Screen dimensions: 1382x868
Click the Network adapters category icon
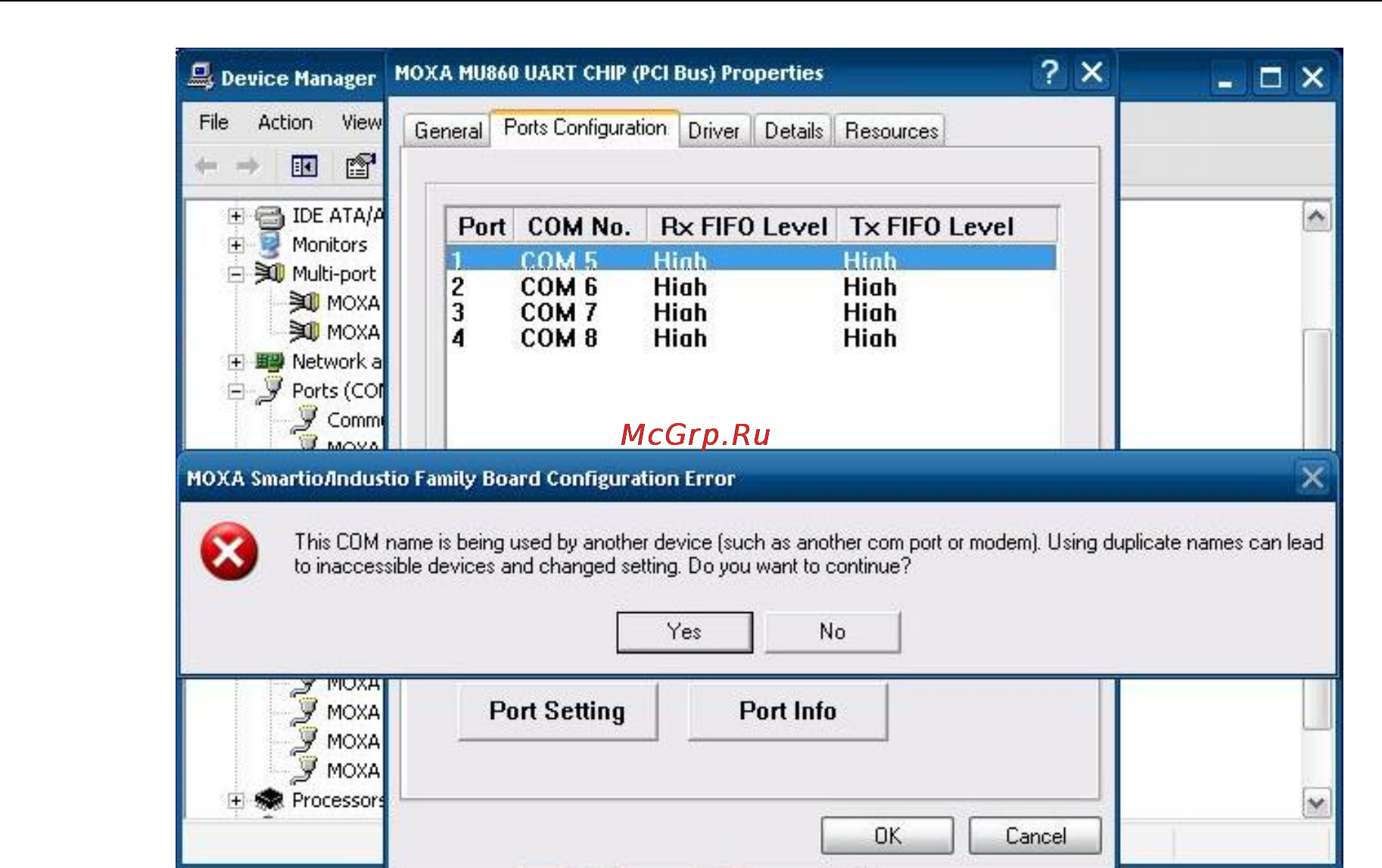coord(269,362)
